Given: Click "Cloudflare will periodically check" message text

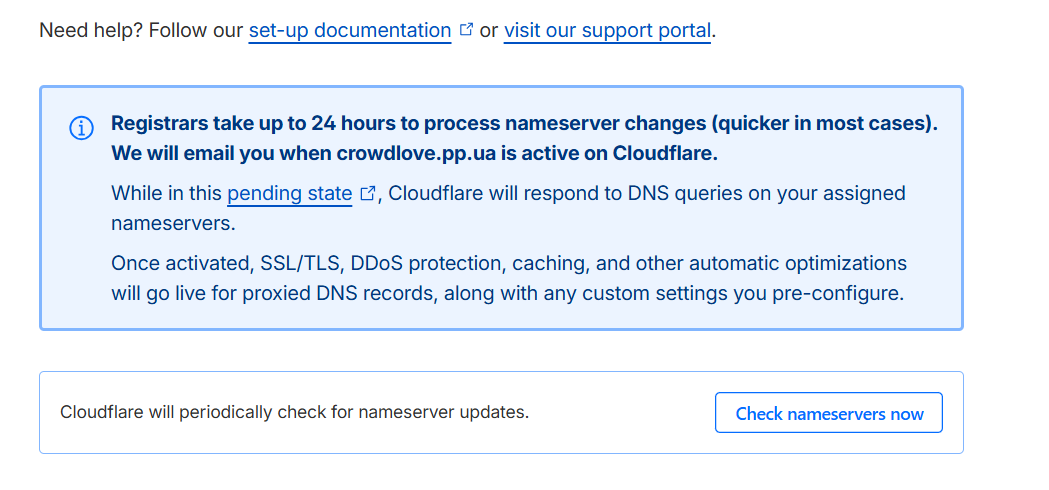Looking at the screenshot, I should tap(294, 412).
